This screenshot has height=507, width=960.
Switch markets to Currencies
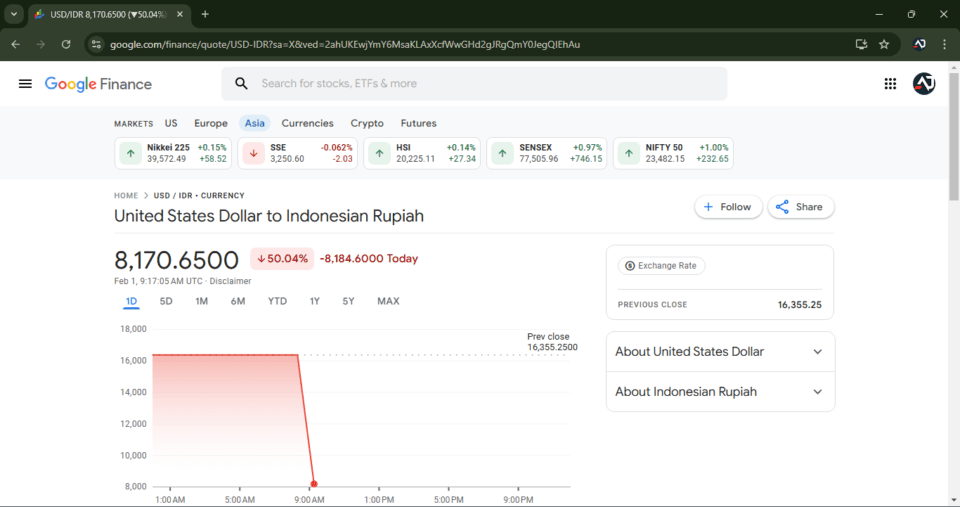coord(307,123)
